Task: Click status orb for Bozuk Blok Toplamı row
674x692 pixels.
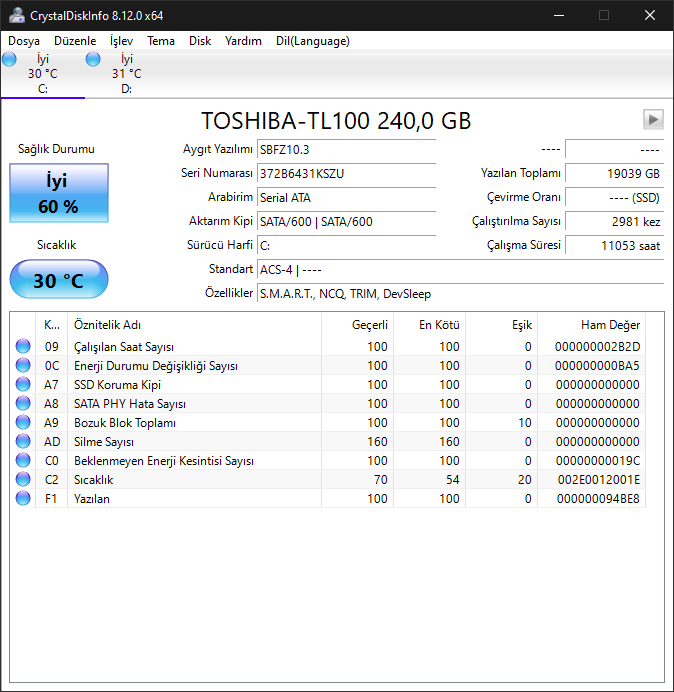Action: pyautogui.click(x=23, y=422)
